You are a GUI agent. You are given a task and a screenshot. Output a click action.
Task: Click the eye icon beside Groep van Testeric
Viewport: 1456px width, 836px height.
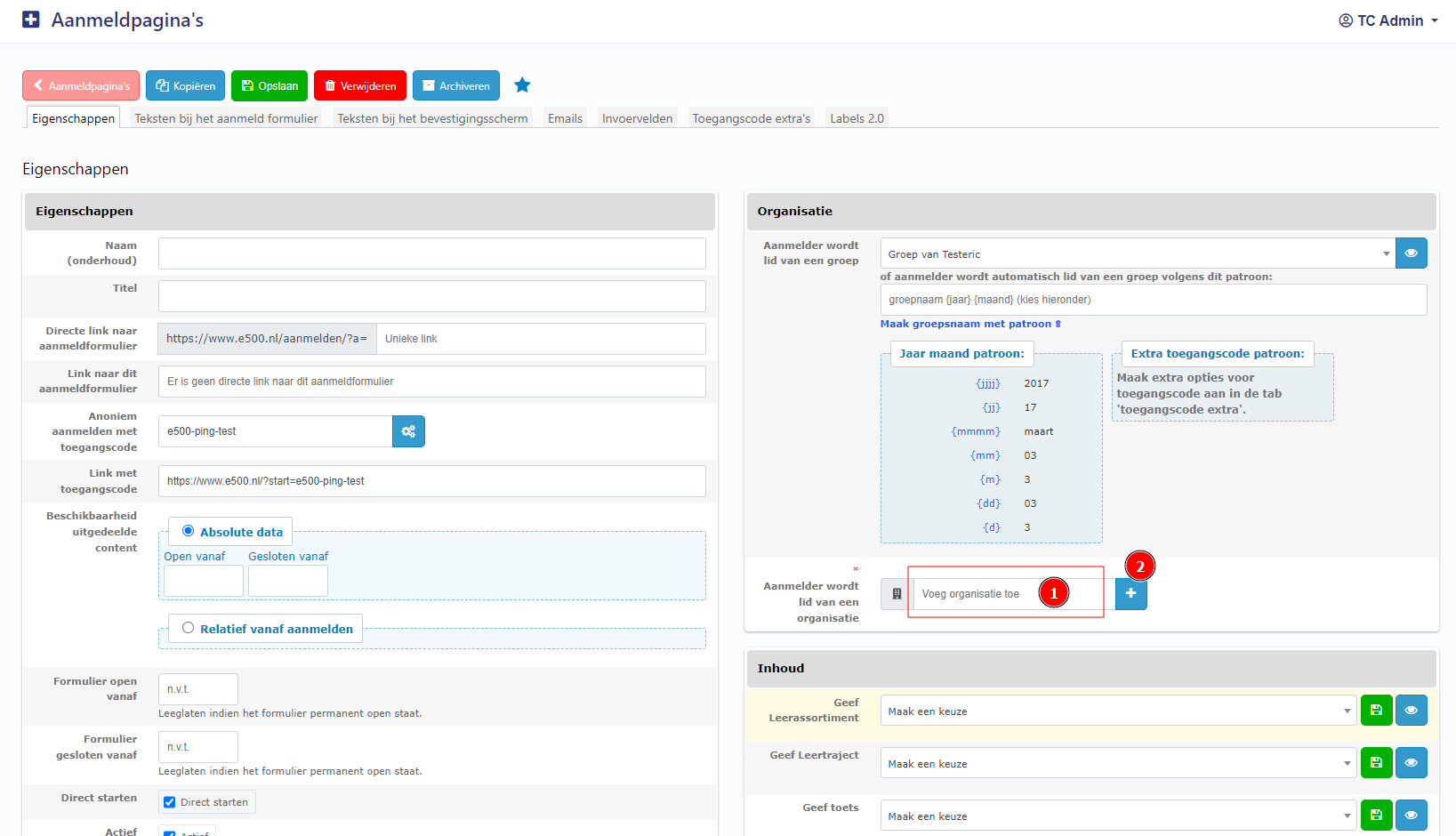tap(1411, 253)
